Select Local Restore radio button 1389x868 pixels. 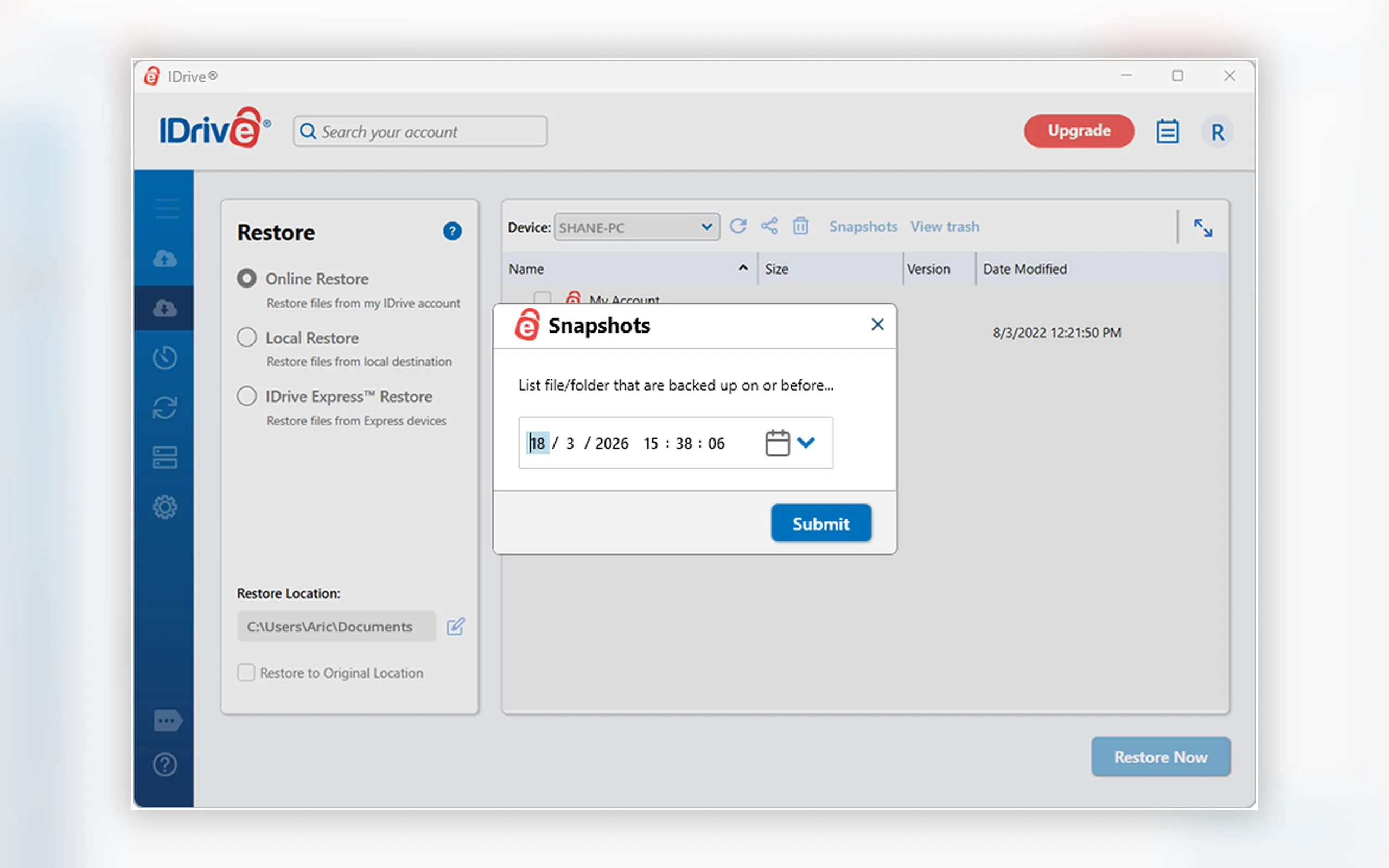[x=247, y=337]
